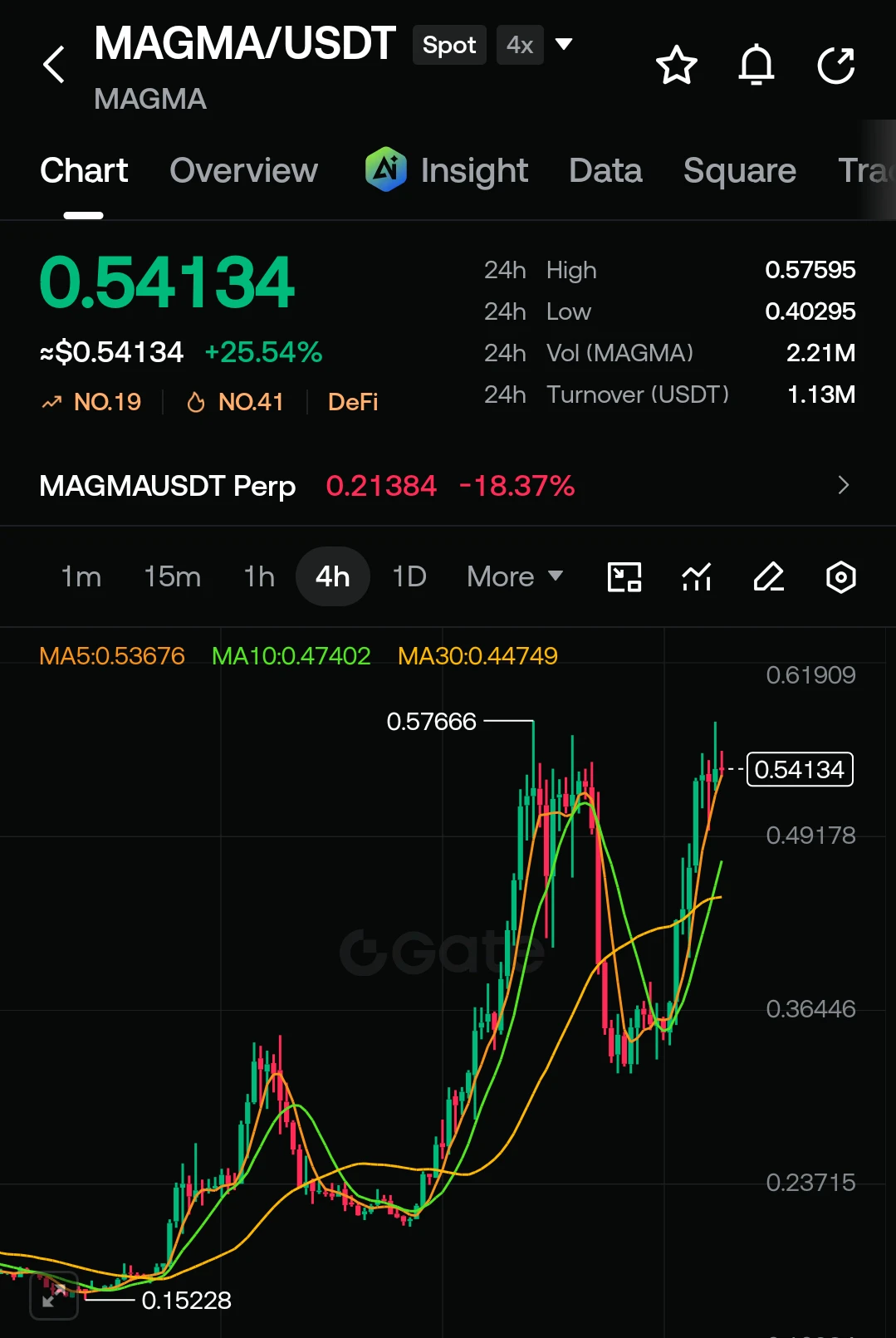
Task: Tap the NO.41 ranking label
Action: (x=251, y=402)
